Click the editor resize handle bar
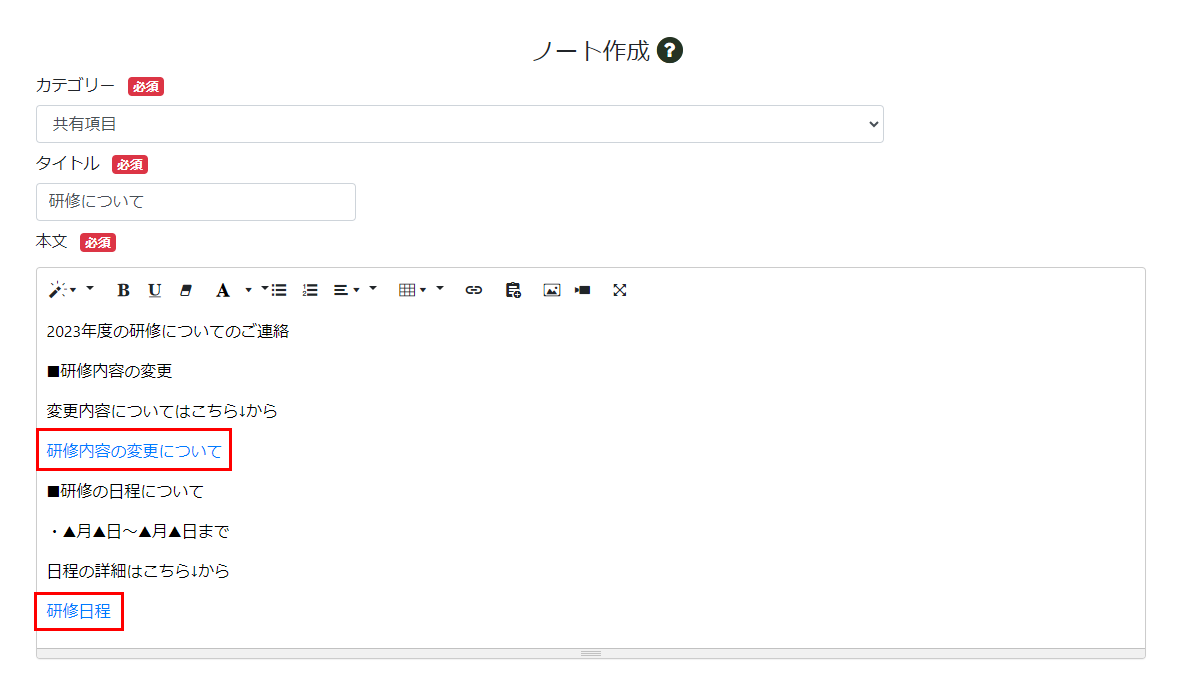Viewport: 1180px width, 683px height. tap(591, 653)
